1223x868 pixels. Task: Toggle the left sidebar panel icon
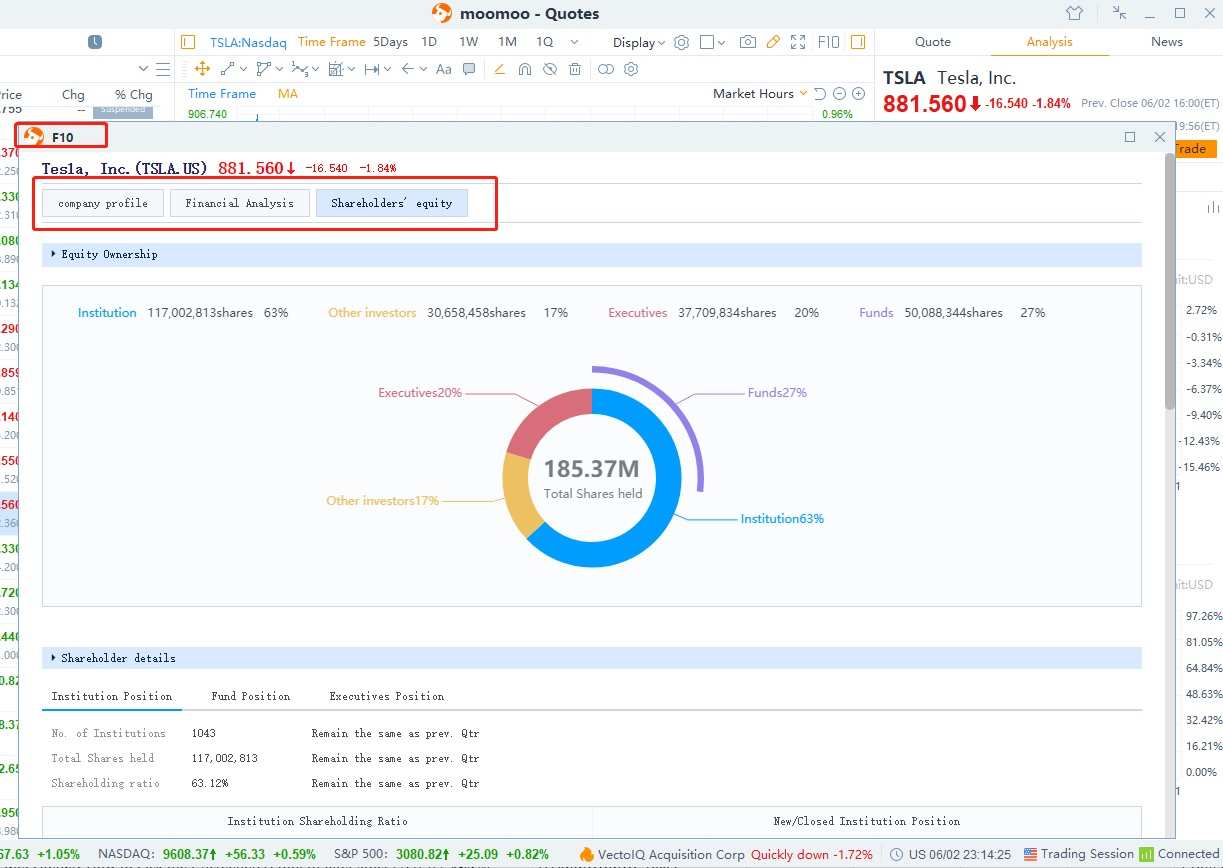coord(188,42)
